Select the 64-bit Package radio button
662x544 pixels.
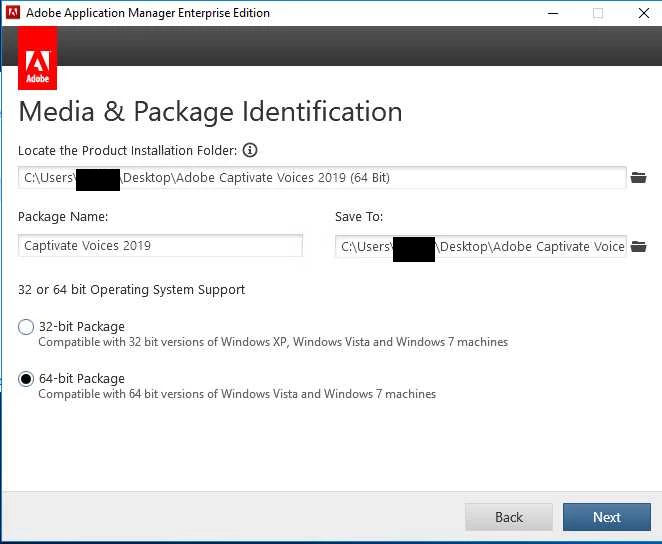pyautogui.click(x=26, y=379)
